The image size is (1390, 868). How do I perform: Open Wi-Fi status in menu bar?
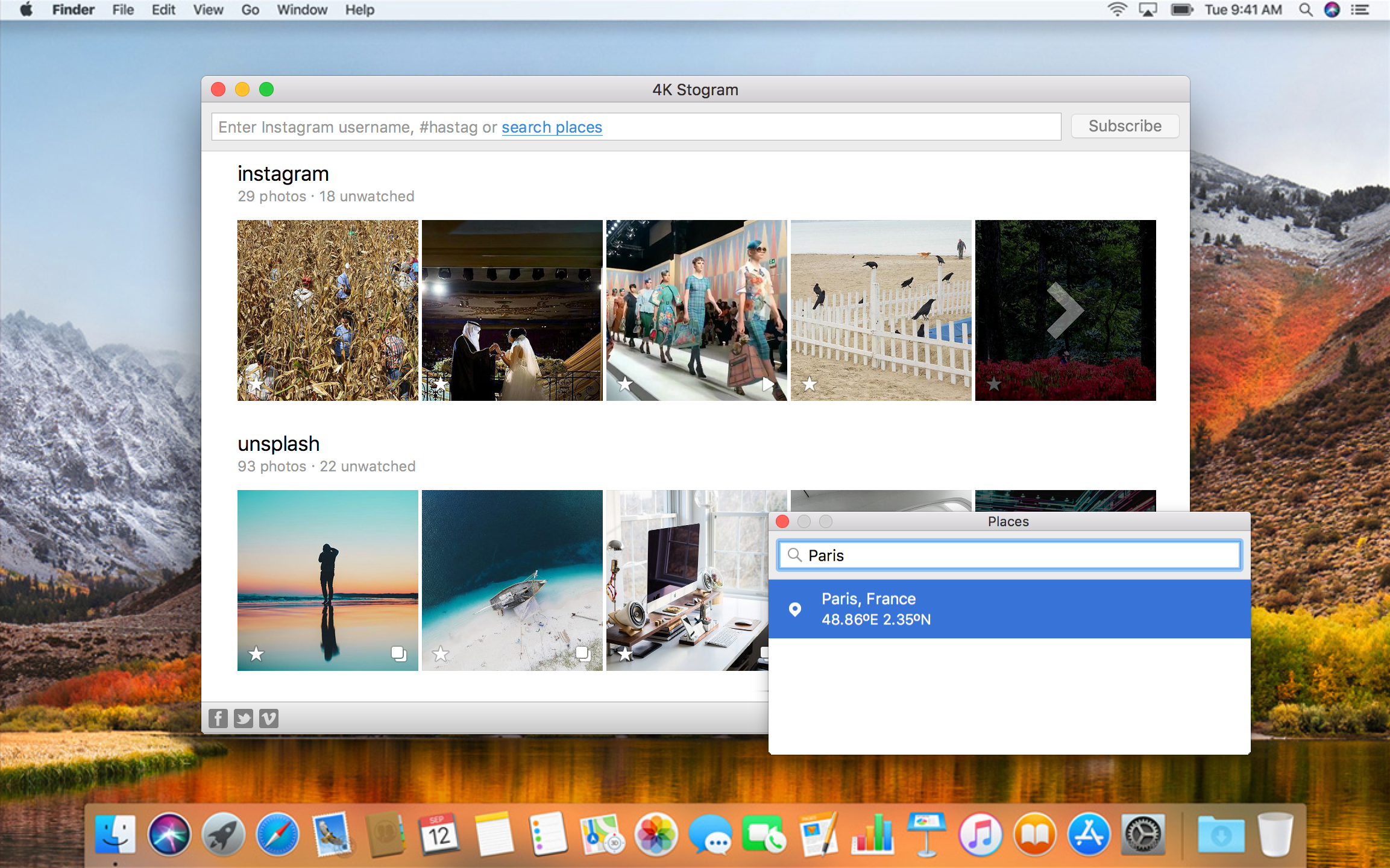tap(1117, 10)
